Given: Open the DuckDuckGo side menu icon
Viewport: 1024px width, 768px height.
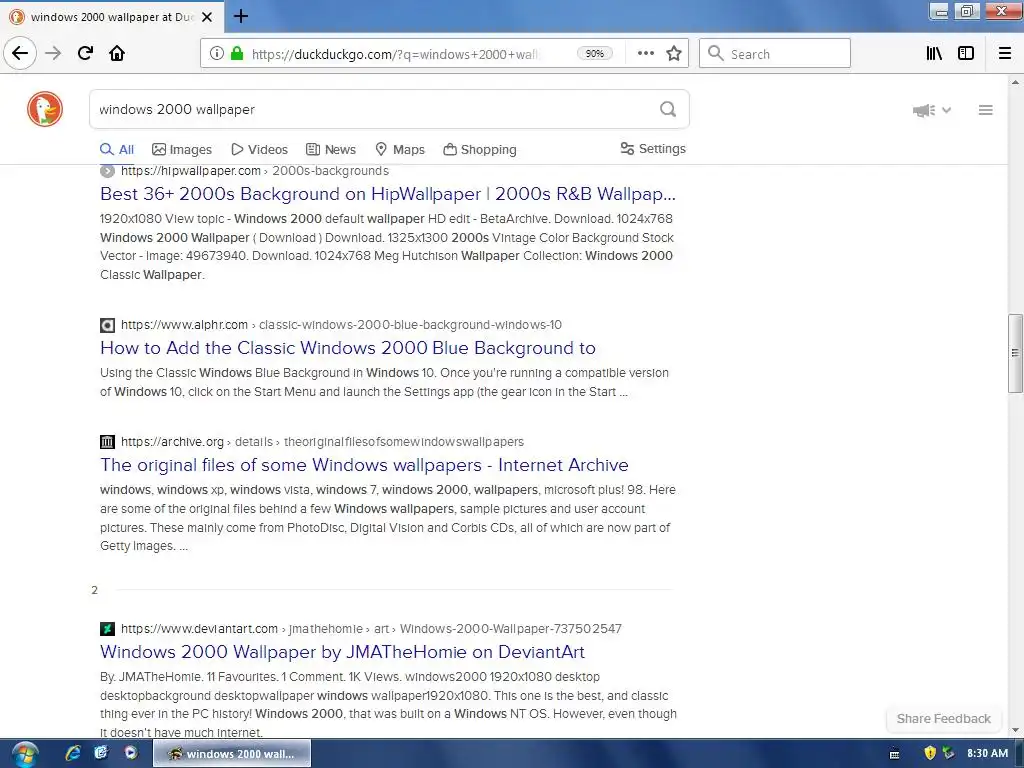Looking at the screenshot, I should tap(985, 110).
